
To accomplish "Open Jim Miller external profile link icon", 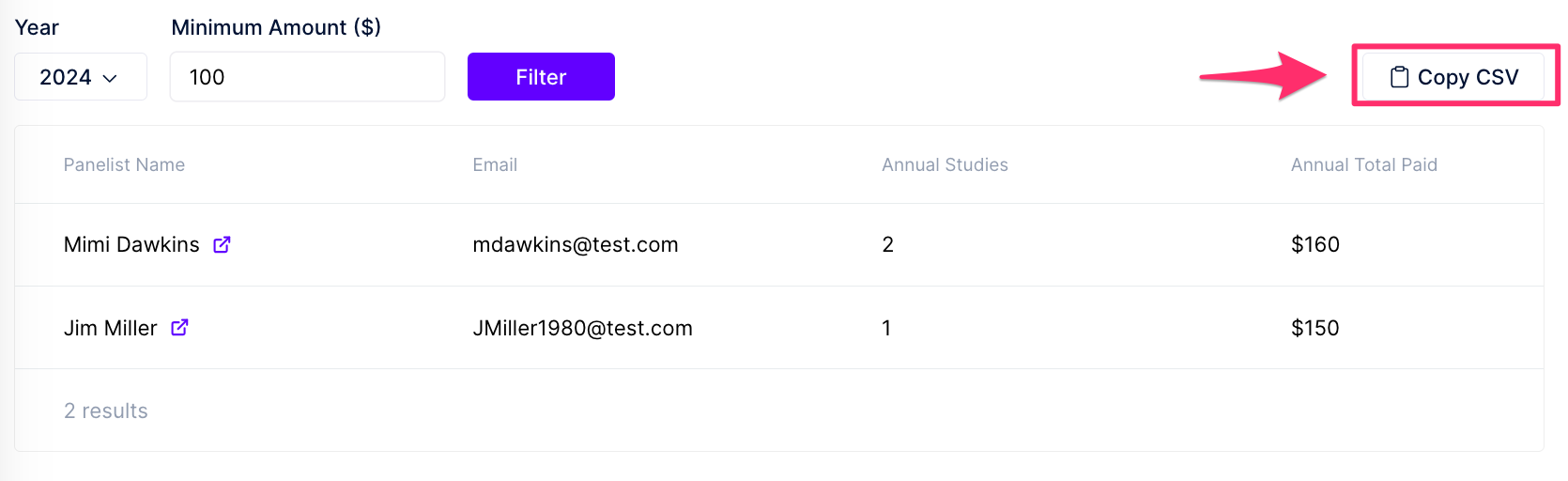I will [179, 327].
